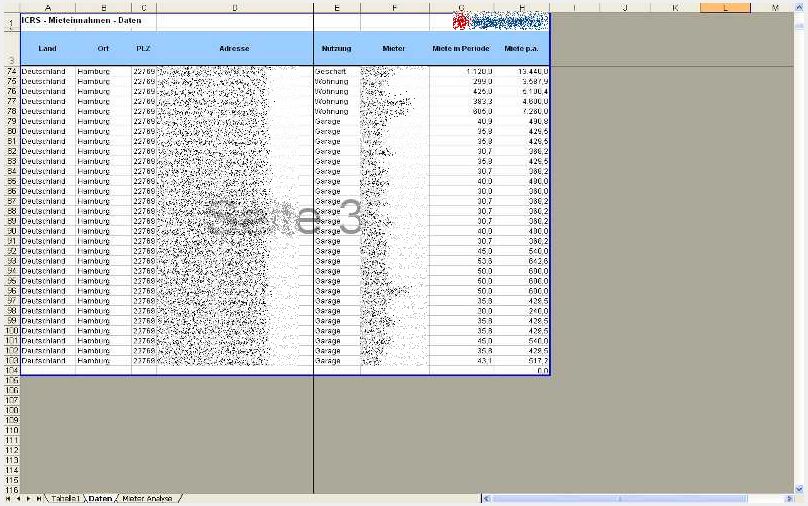Click the Miete p.a. header cell
808x506 pixels.
[521, 48]
